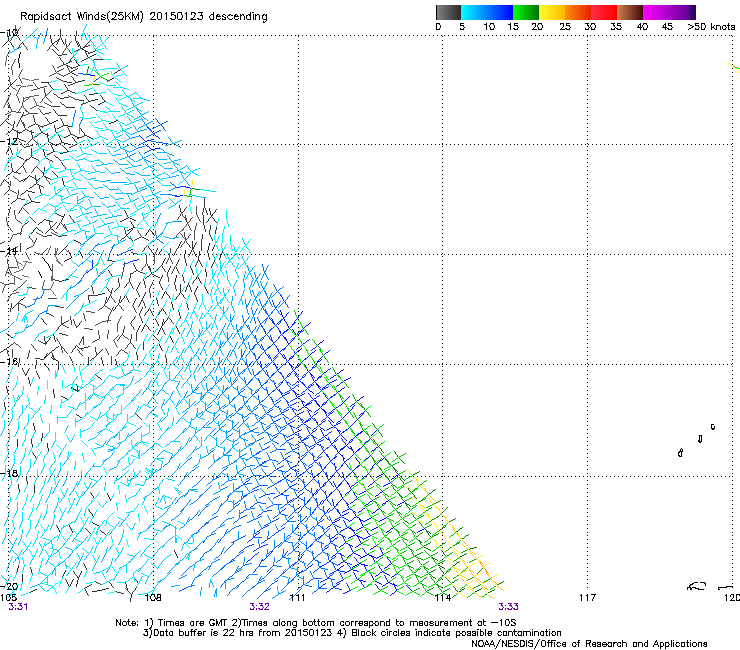Click the island outlines near longitude 119
The height and width of the screenshot is (650, 740).
[x=697, y=440]
